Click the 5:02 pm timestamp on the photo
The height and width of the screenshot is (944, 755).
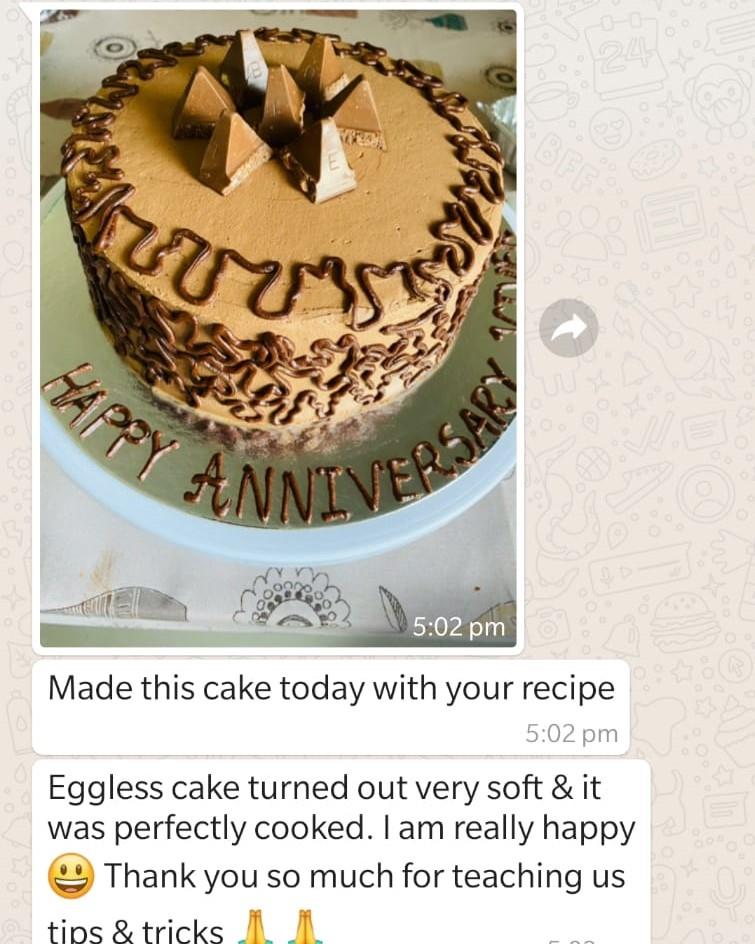459,627
